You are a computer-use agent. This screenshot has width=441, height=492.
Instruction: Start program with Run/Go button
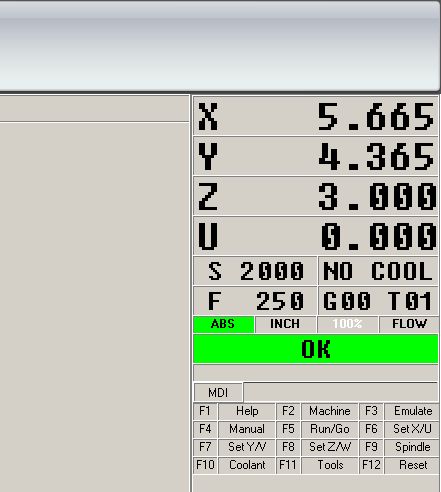click(x=330, y=429)
